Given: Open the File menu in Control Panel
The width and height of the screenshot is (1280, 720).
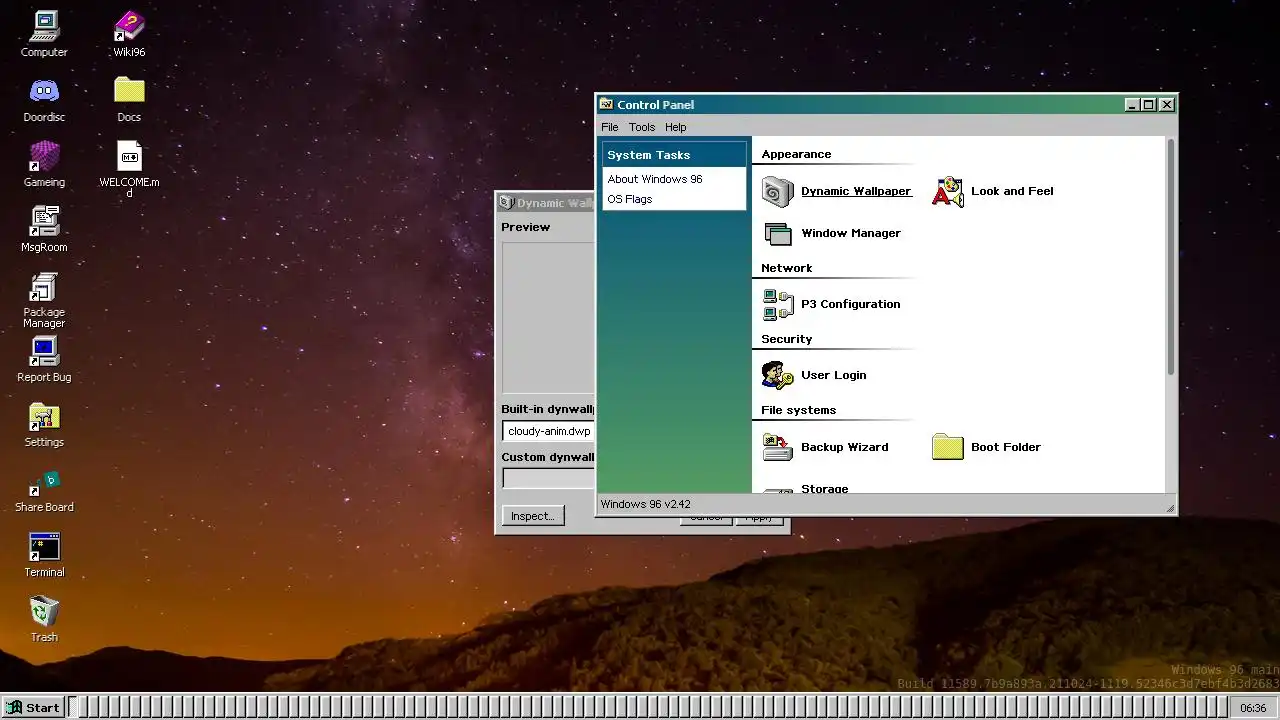Looking at the screenshot, I should (x=610, y=127).
